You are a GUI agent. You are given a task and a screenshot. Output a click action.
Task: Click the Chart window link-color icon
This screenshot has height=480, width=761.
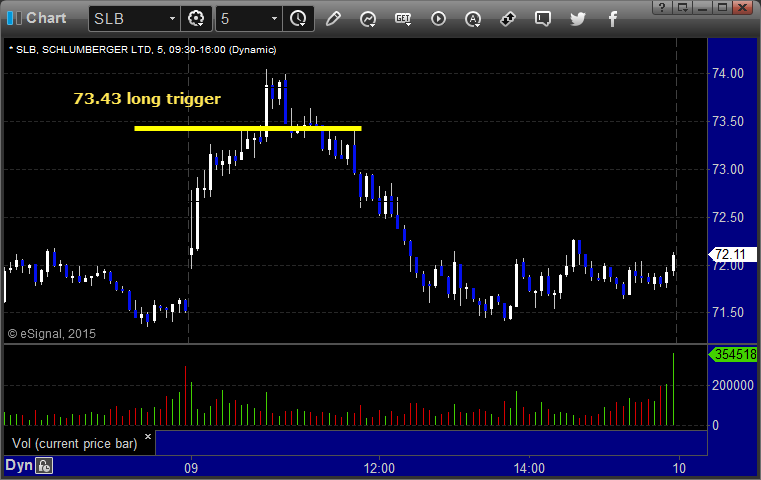14,18
